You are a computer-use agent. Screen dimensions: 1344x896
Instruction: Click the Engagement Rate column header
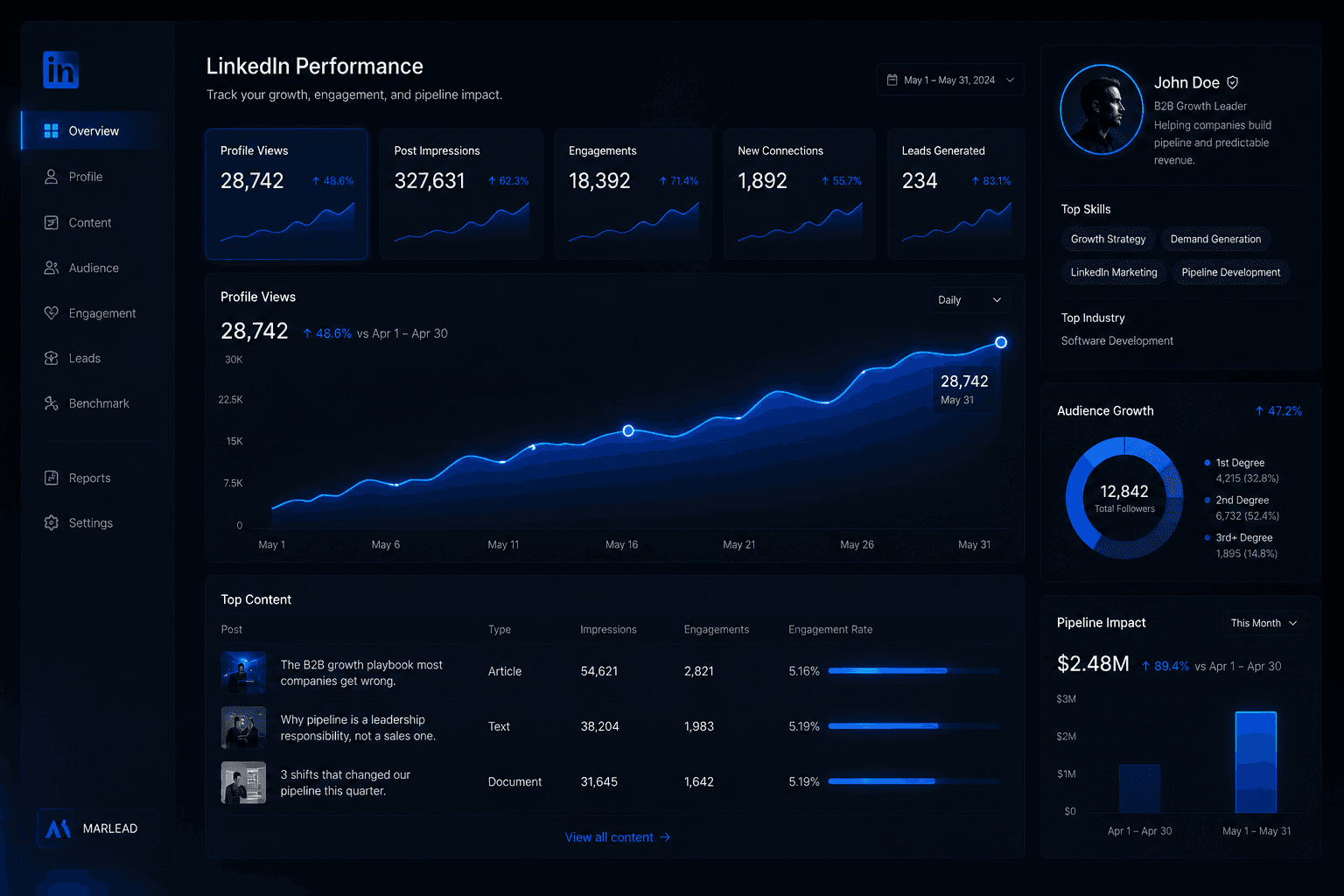[x=830, y=629]
